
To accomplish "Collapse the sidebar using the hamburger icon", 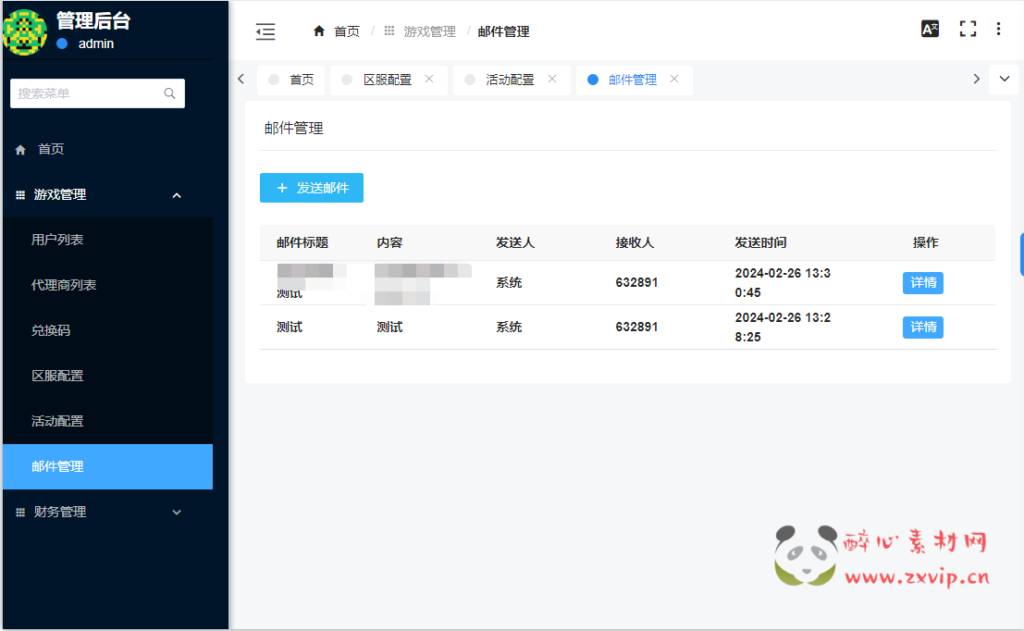I will click(265, 31).
